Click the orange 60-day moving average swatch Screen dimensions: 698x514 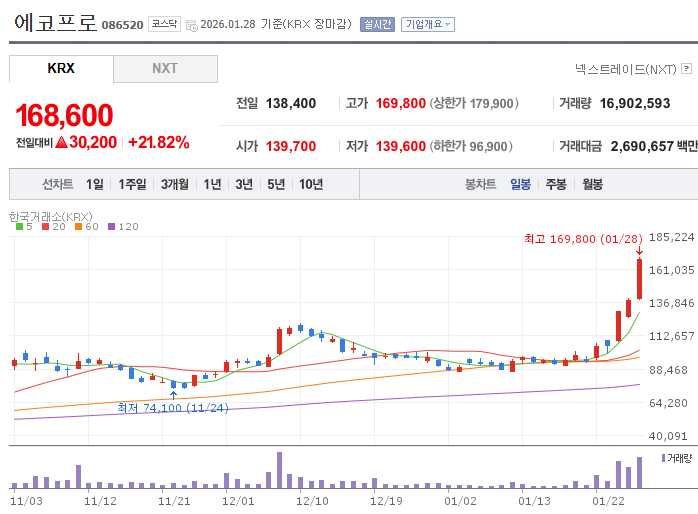[x=78, y=227]
